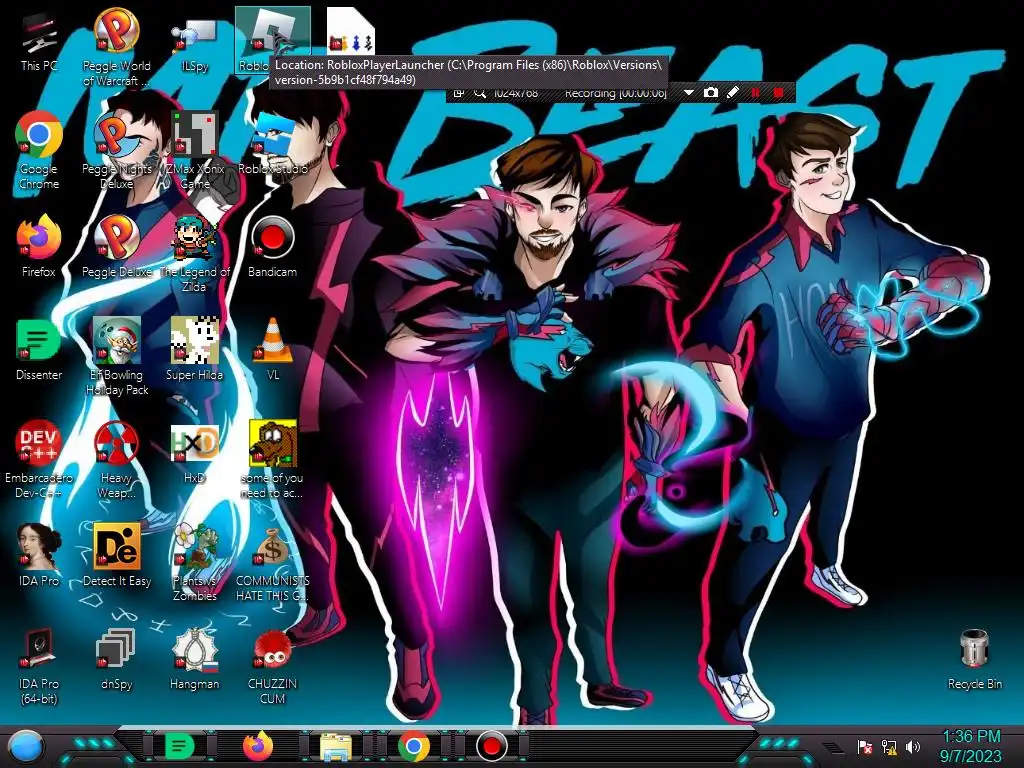Open File Explorer from taskbar
1024x768 pixels.
(336, 746)
